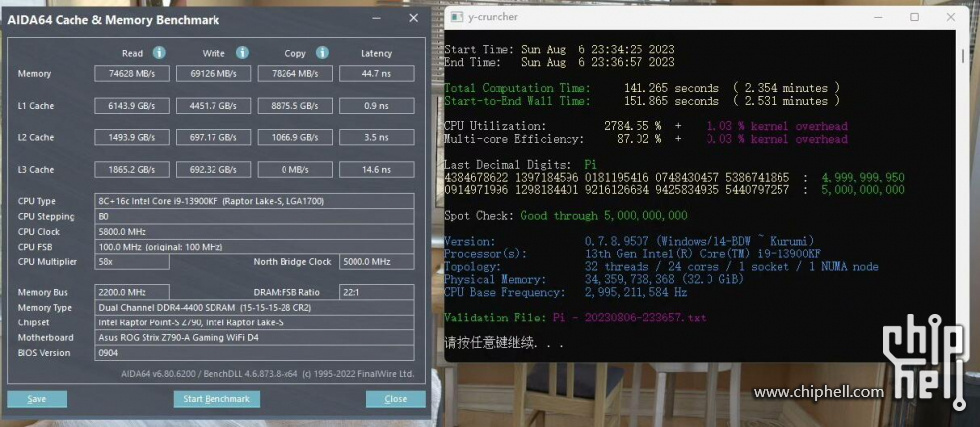Image resolution: width=980 pixels, height=427 pixels.
Task: Close the y-cruncher console window
Action: 951,18
